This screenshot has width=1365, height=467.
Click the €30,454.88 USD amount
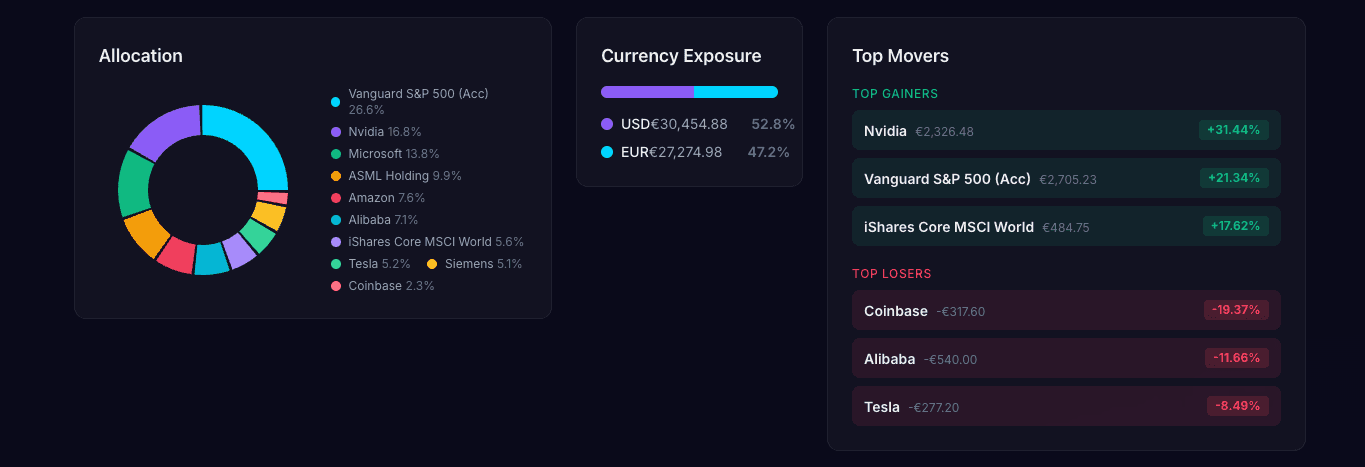[689, 124]
